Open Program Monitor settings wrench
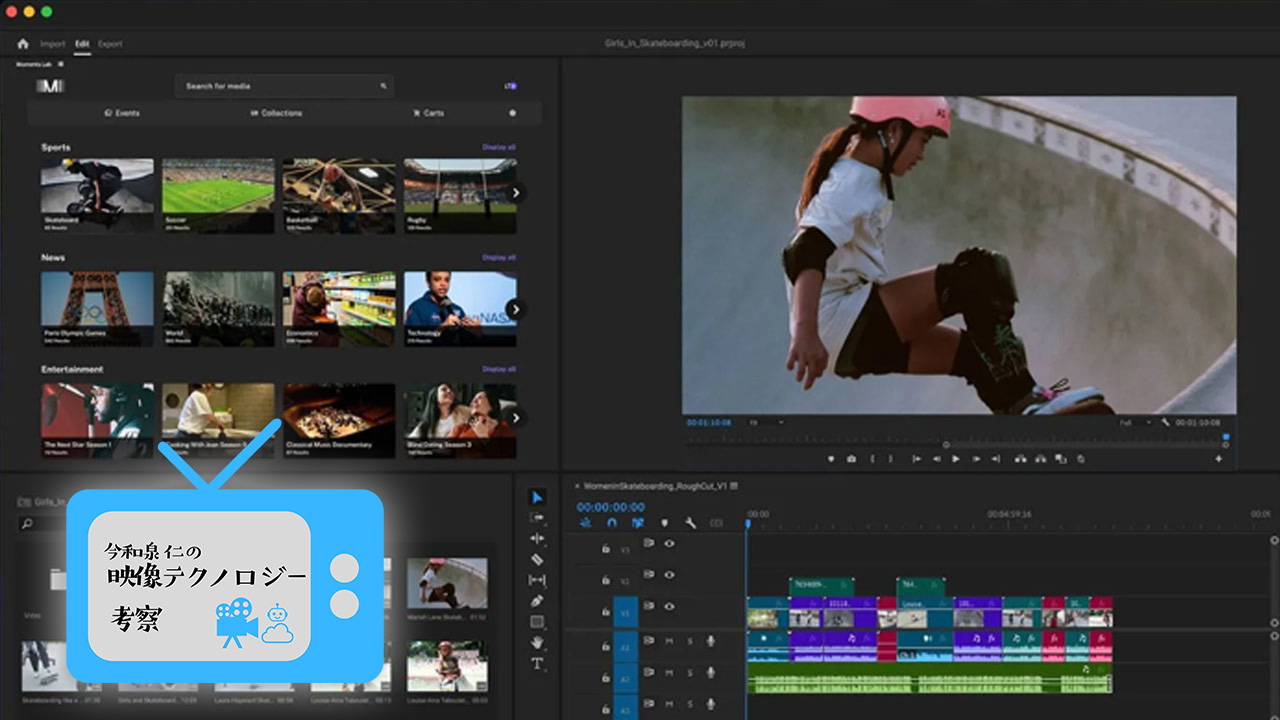The image size is (1280, 720). [x=1166, y=423]
